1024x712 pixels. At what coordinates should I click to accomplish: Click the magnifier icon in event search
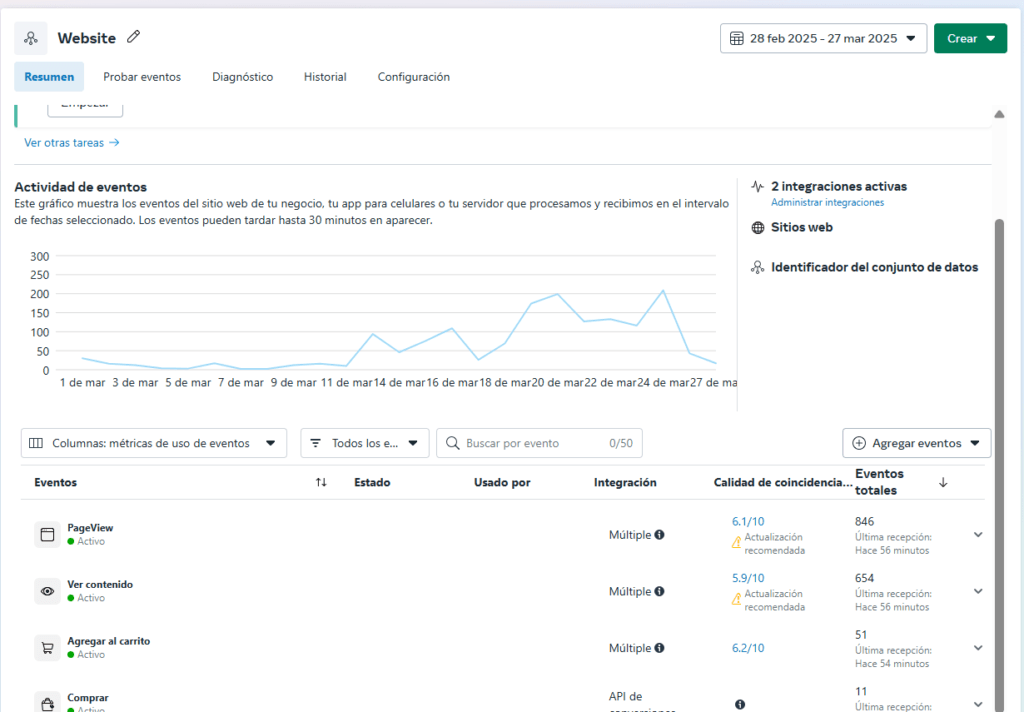tap(453, 443)
